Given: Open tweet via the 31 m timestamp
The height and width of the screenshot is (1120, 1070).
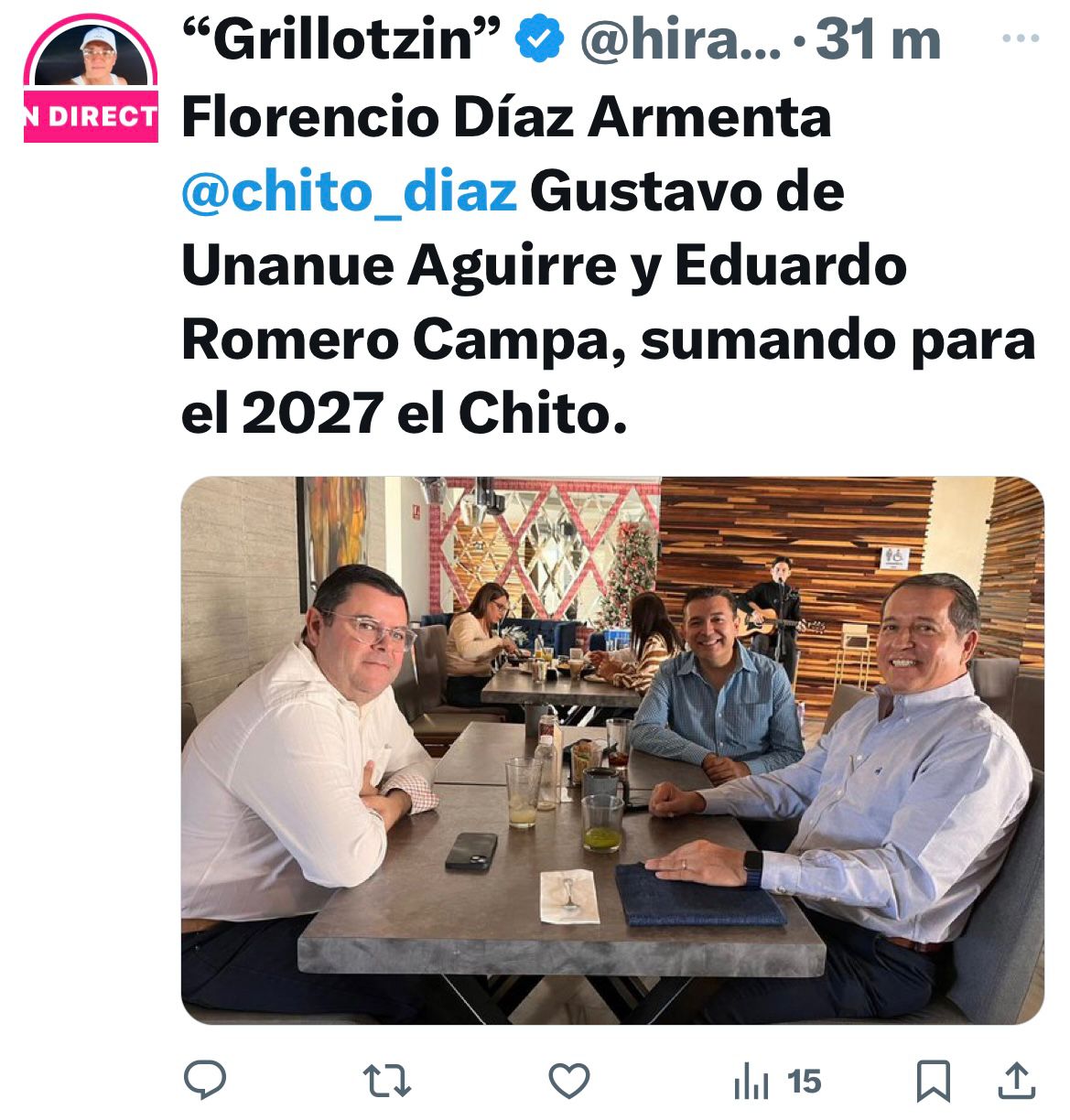Looking at the screenshot, I should click(878, 41).
